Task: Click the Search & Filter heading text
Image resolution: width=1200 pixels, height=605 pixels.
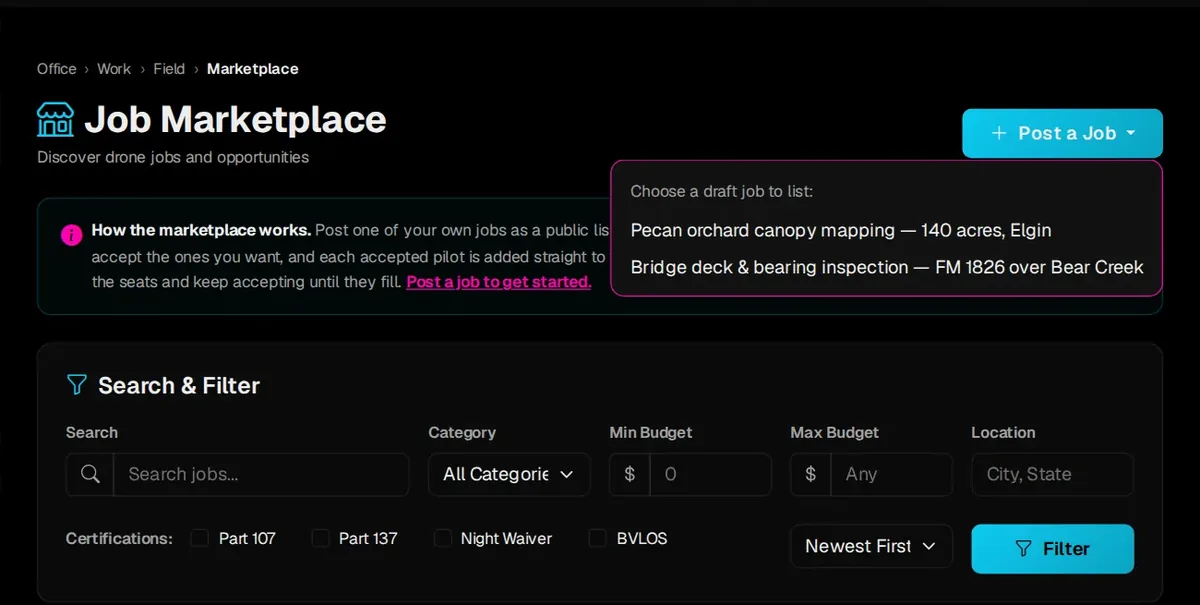Action: pos(179,385)
